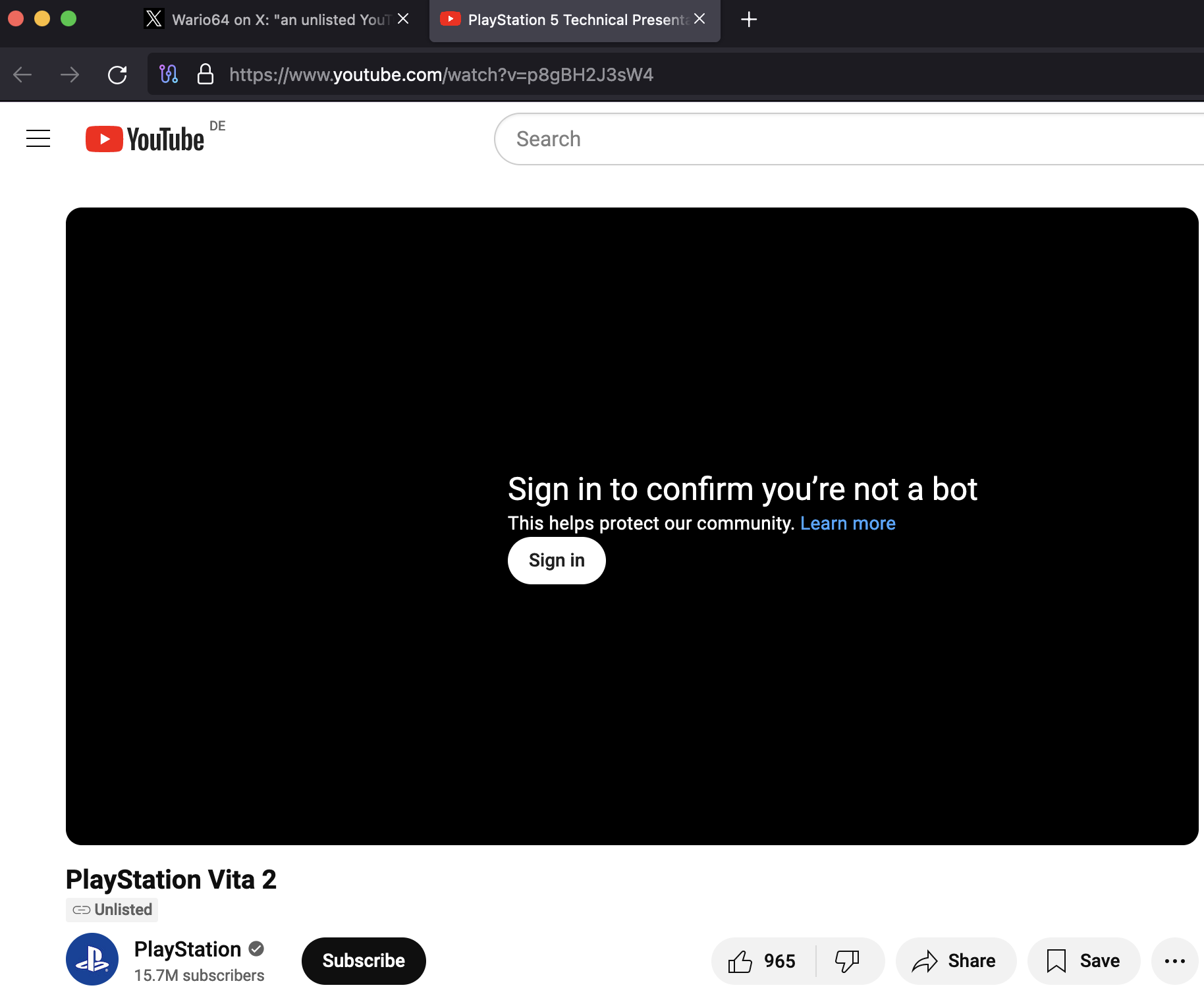Open the PlayStation channel name link
1204x1000 pixels.
[x=188, y=949]
